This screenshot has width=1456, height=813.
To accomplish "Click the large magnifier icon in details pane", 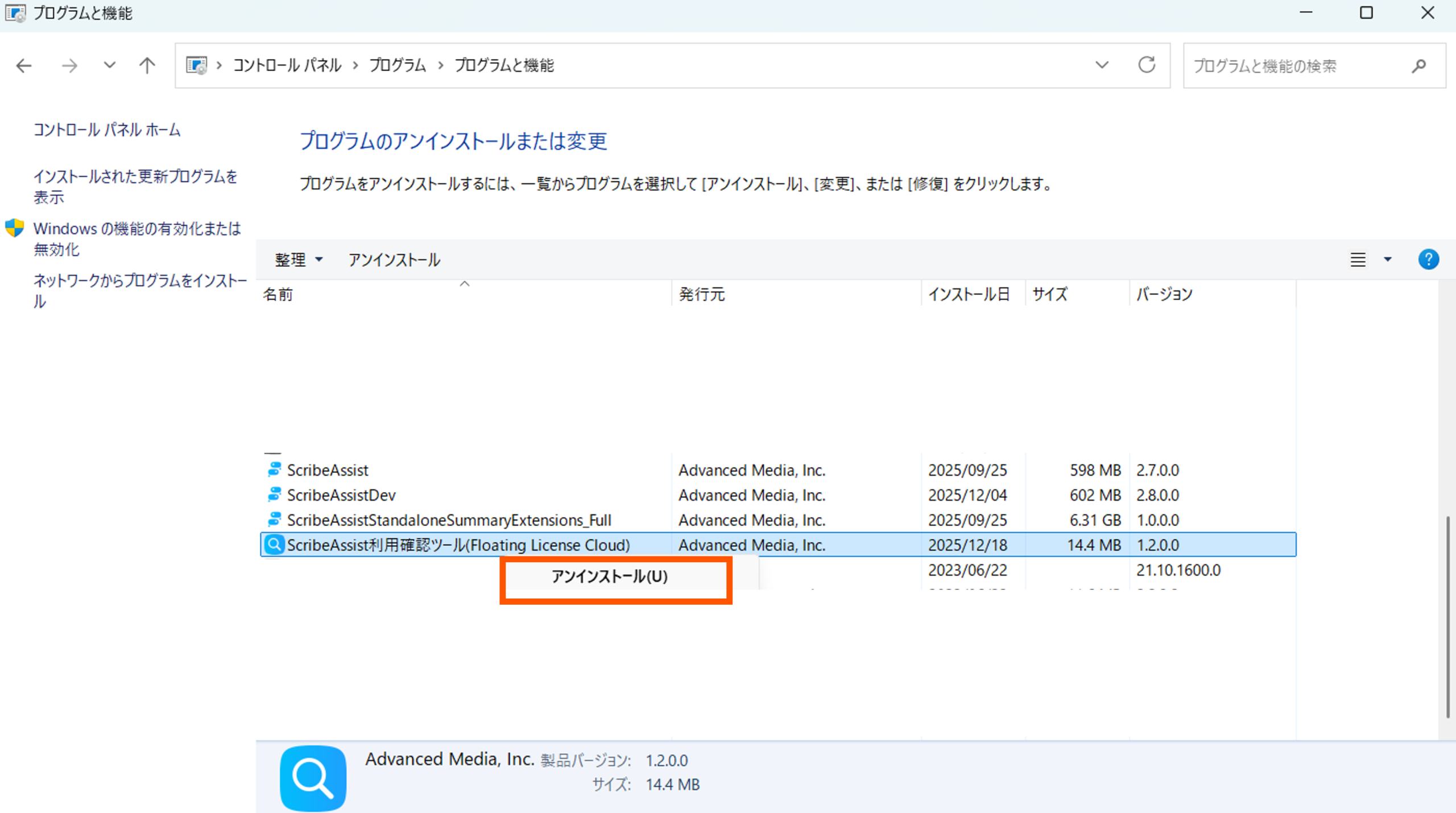I will pyautogui.click(x=313, y=778).
